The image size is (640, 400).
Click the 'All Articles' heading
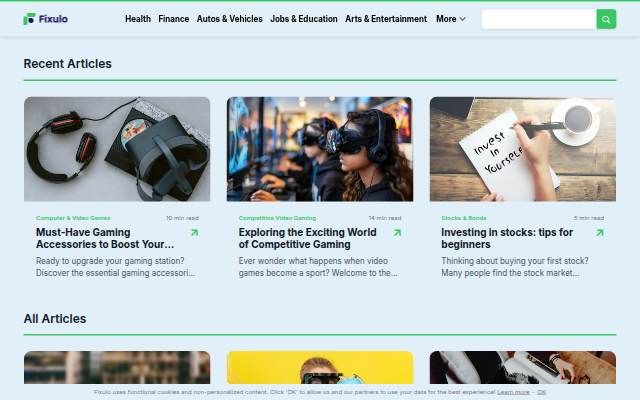[55, 318]
